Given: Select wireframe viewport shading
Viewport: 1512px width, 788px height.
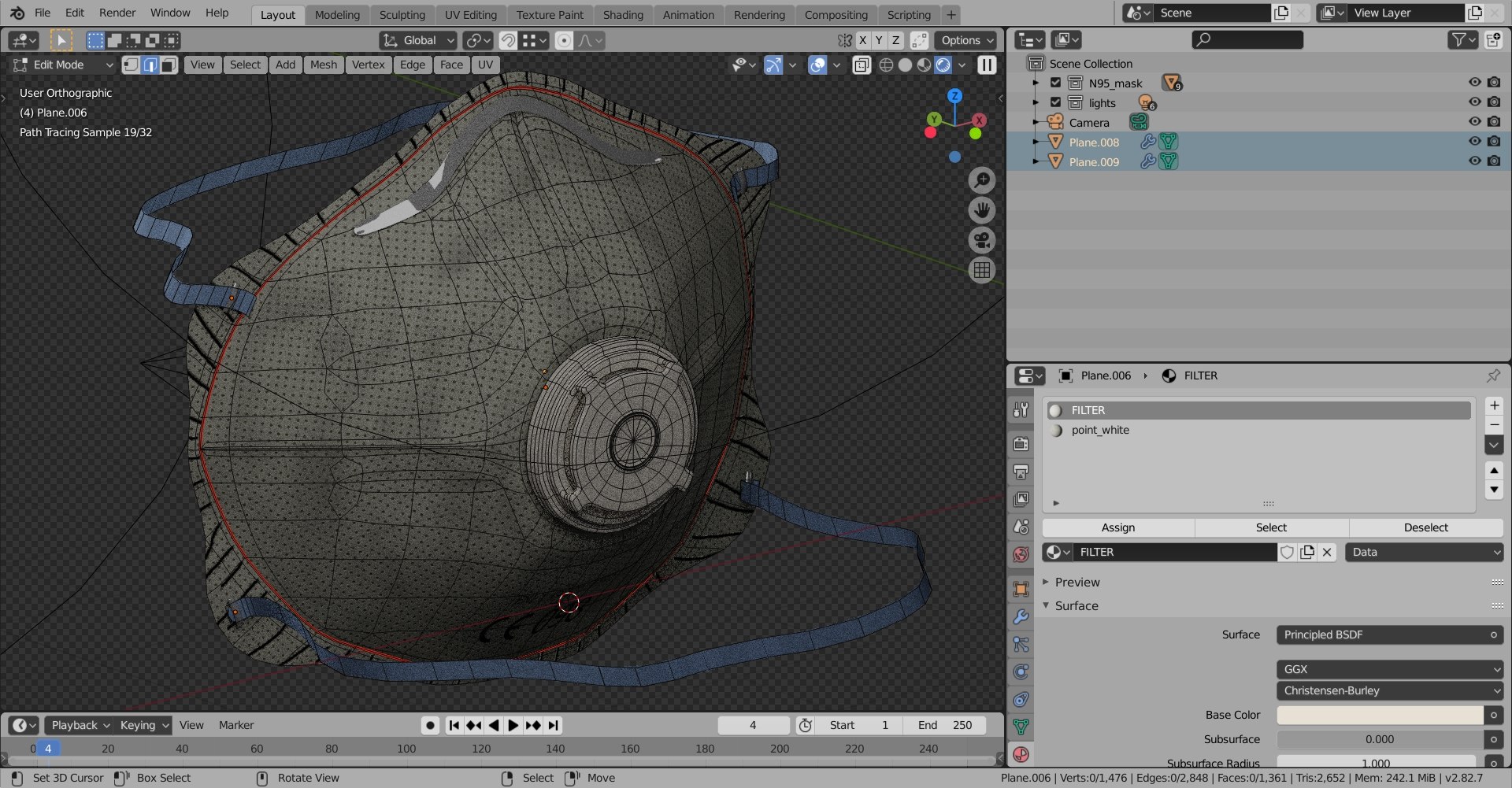Looking at the screenshot, I should coord(886,65).
